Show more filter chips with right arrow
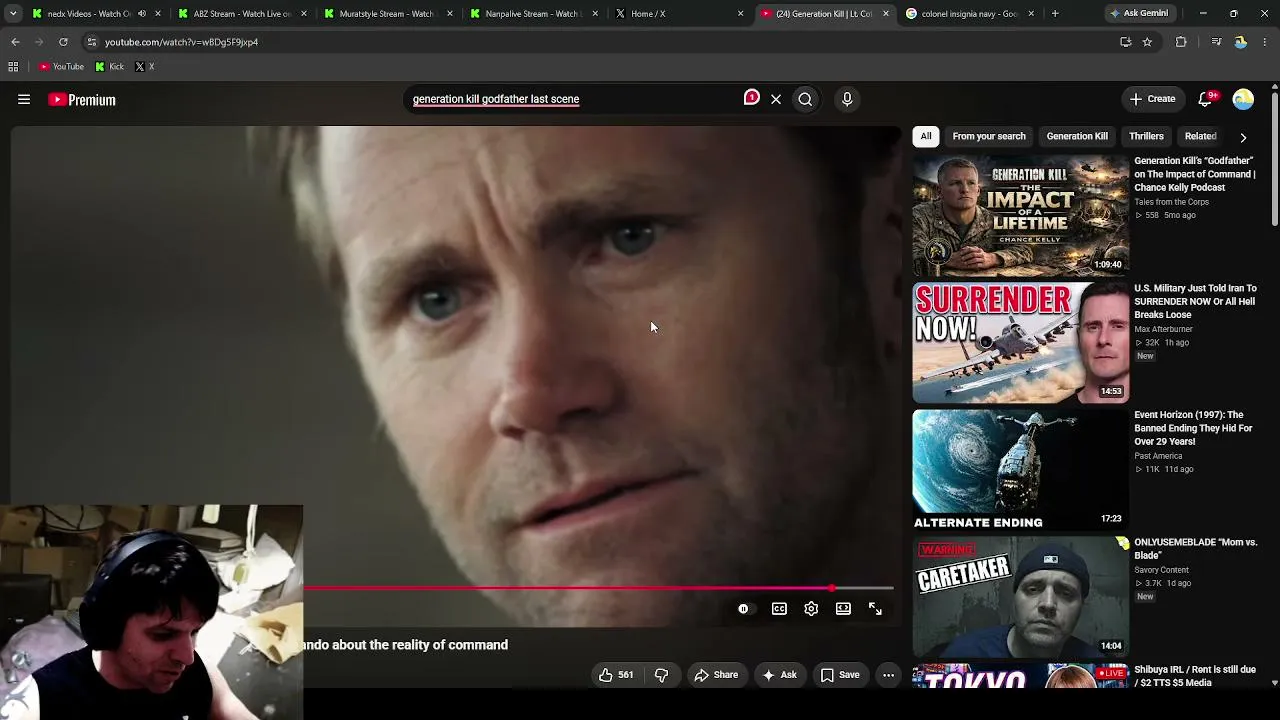The width and height of the screenshot is (1280, 720). coord(1243,137)
